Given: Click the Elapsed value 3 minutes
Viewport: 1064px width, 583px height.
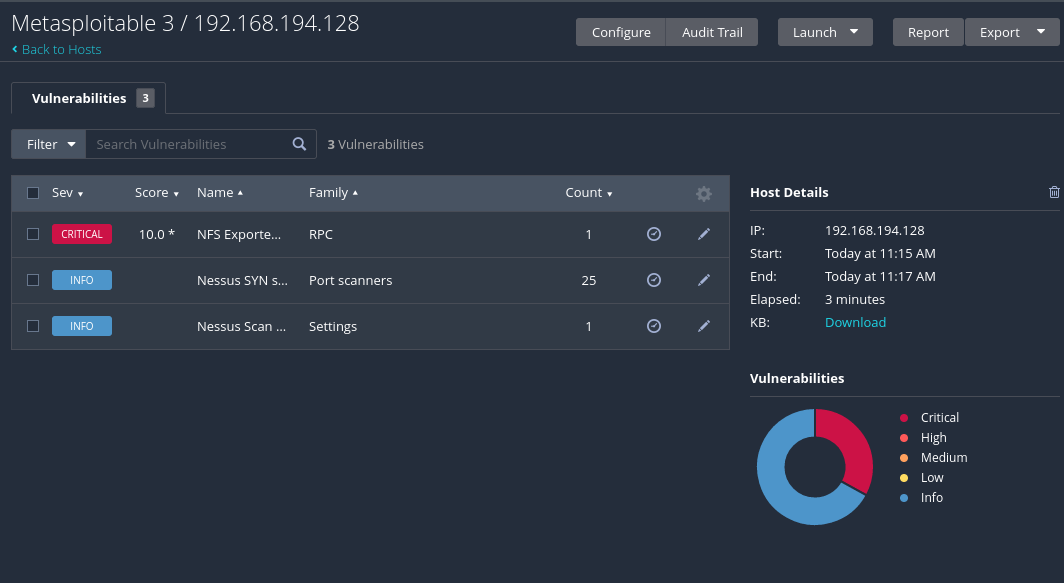Looking at the screenshot, I should [855, 299].
